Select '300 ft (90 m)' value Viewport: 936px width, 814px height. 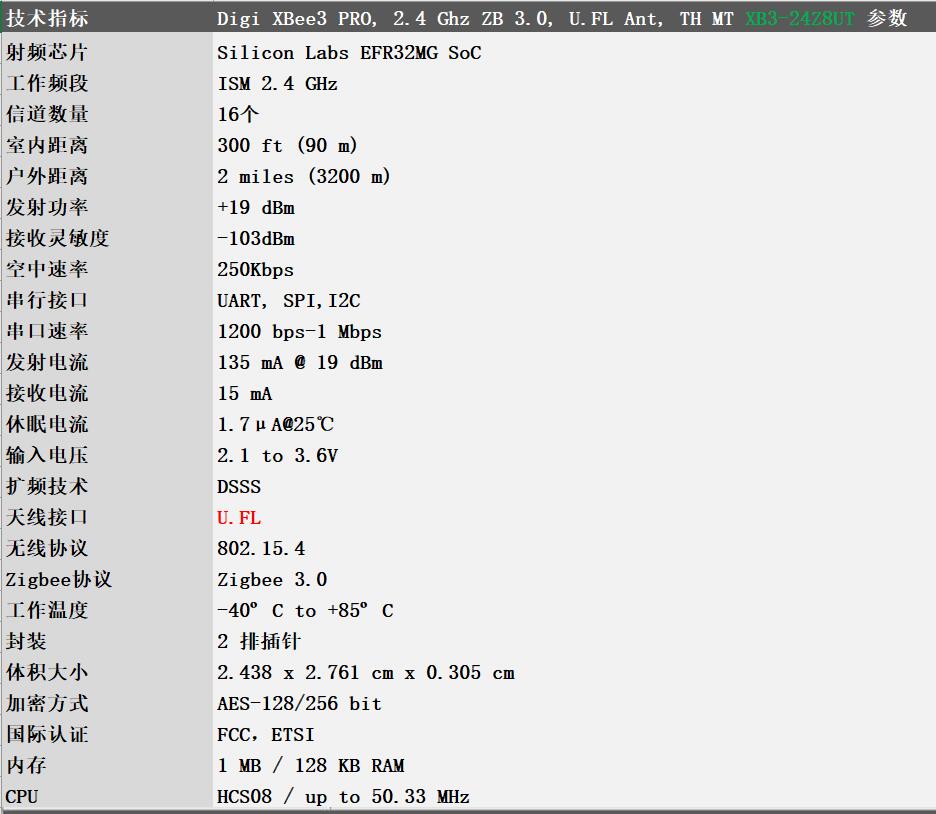[x=287, y=146]
